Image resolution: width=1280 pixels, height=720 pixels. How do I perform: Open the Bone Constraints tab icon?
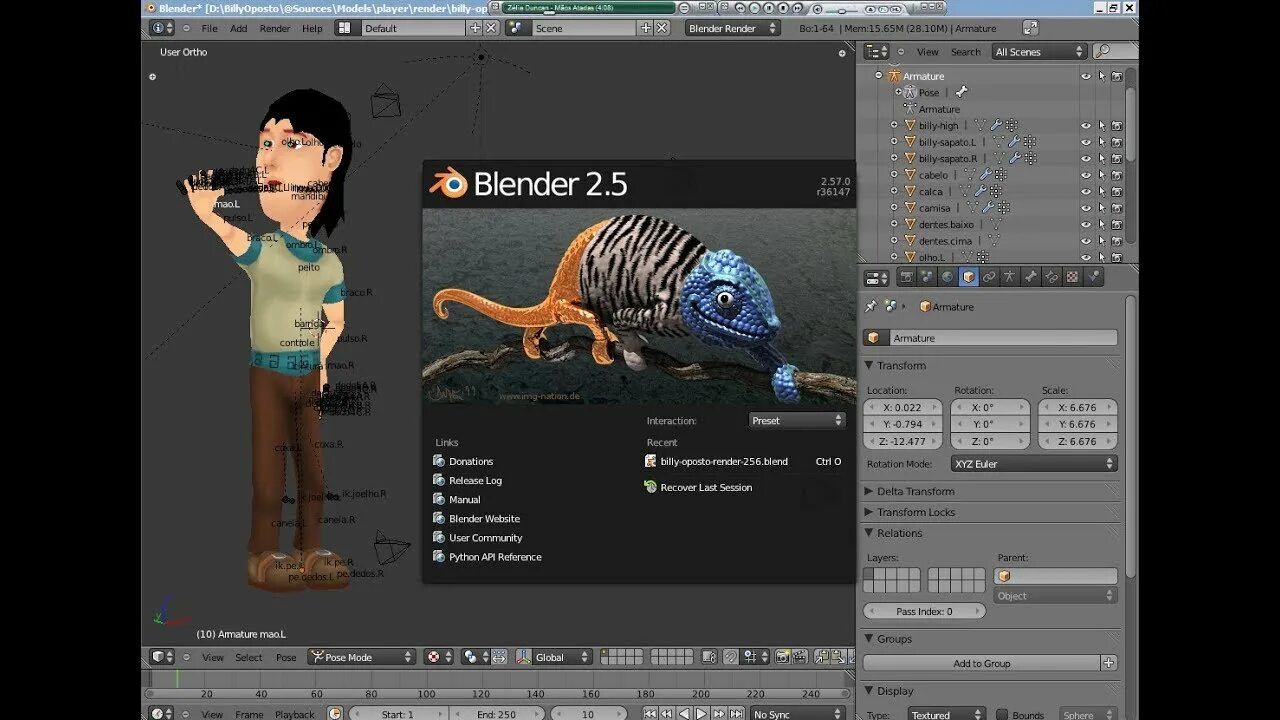click(1052, 277)
